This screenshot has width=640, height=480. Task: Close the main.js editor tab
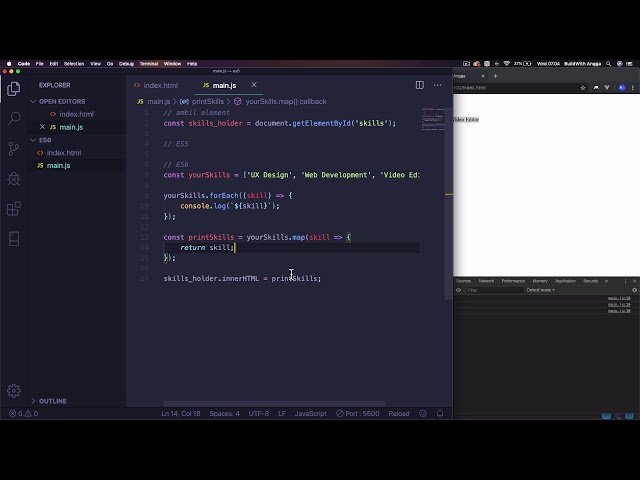point(254,85)
